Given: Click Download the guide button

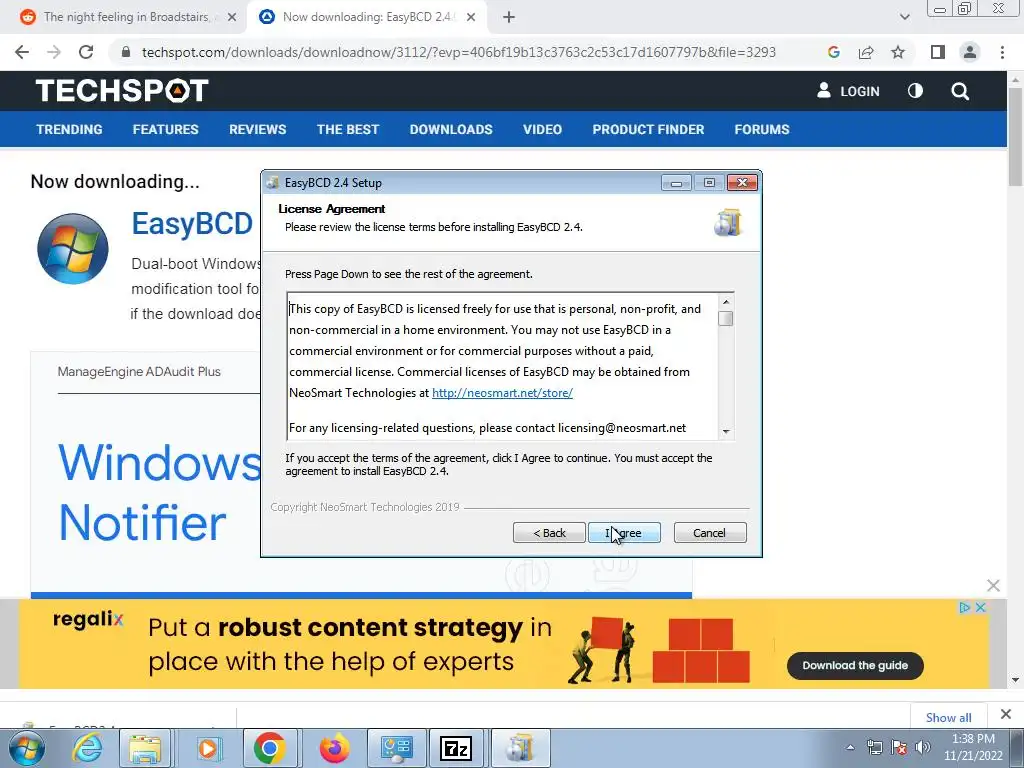Looking at the screenshot, I should [x=855, y=665].
